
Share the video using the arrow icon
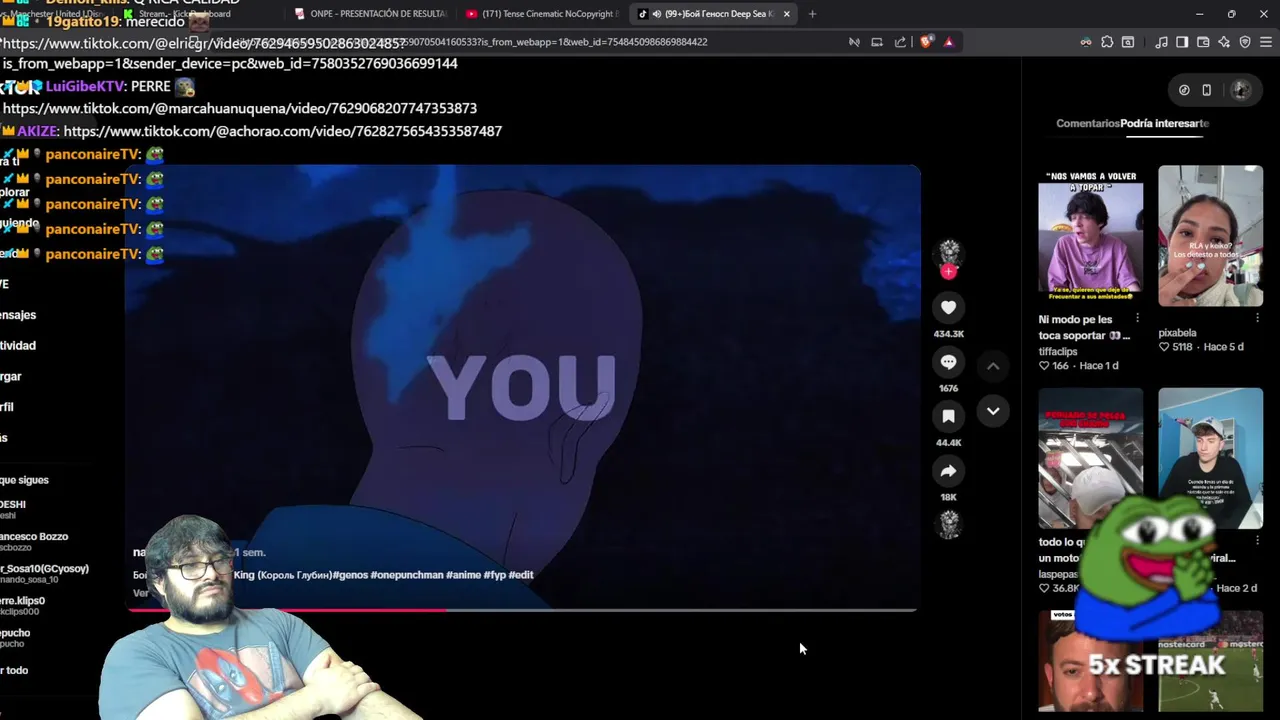(948, 471)
